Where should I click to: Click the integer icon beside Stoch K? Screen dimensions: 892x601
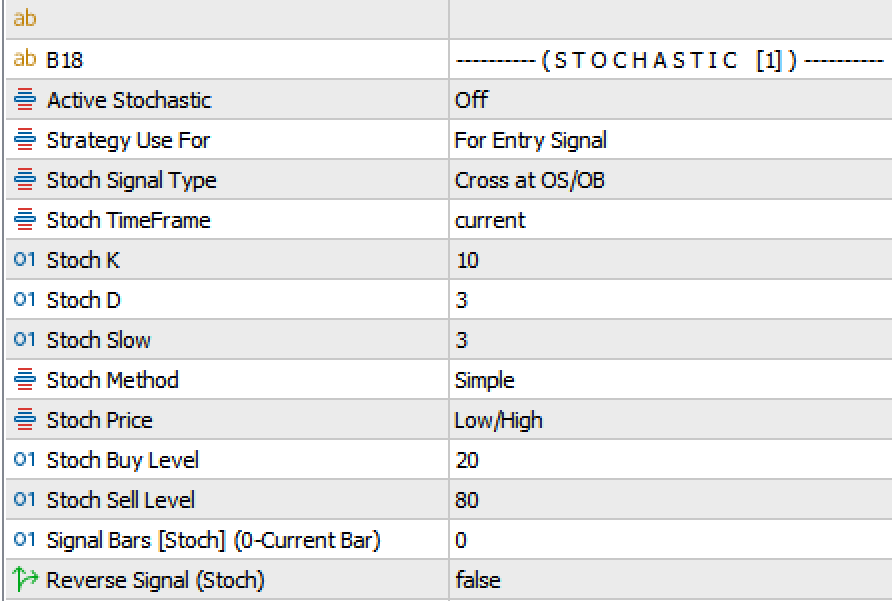coord(24,260)
